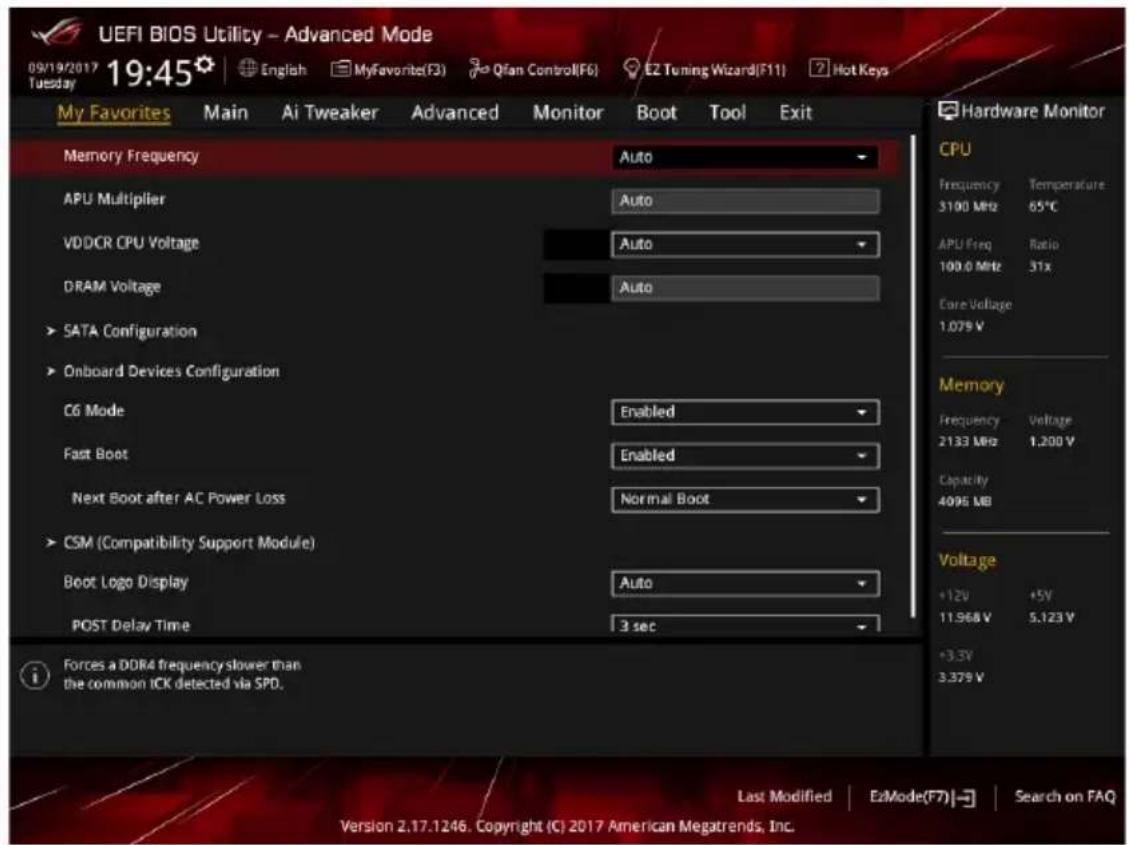
Task: Click +12V reading 11.968 V
Action: pos(965,618)
